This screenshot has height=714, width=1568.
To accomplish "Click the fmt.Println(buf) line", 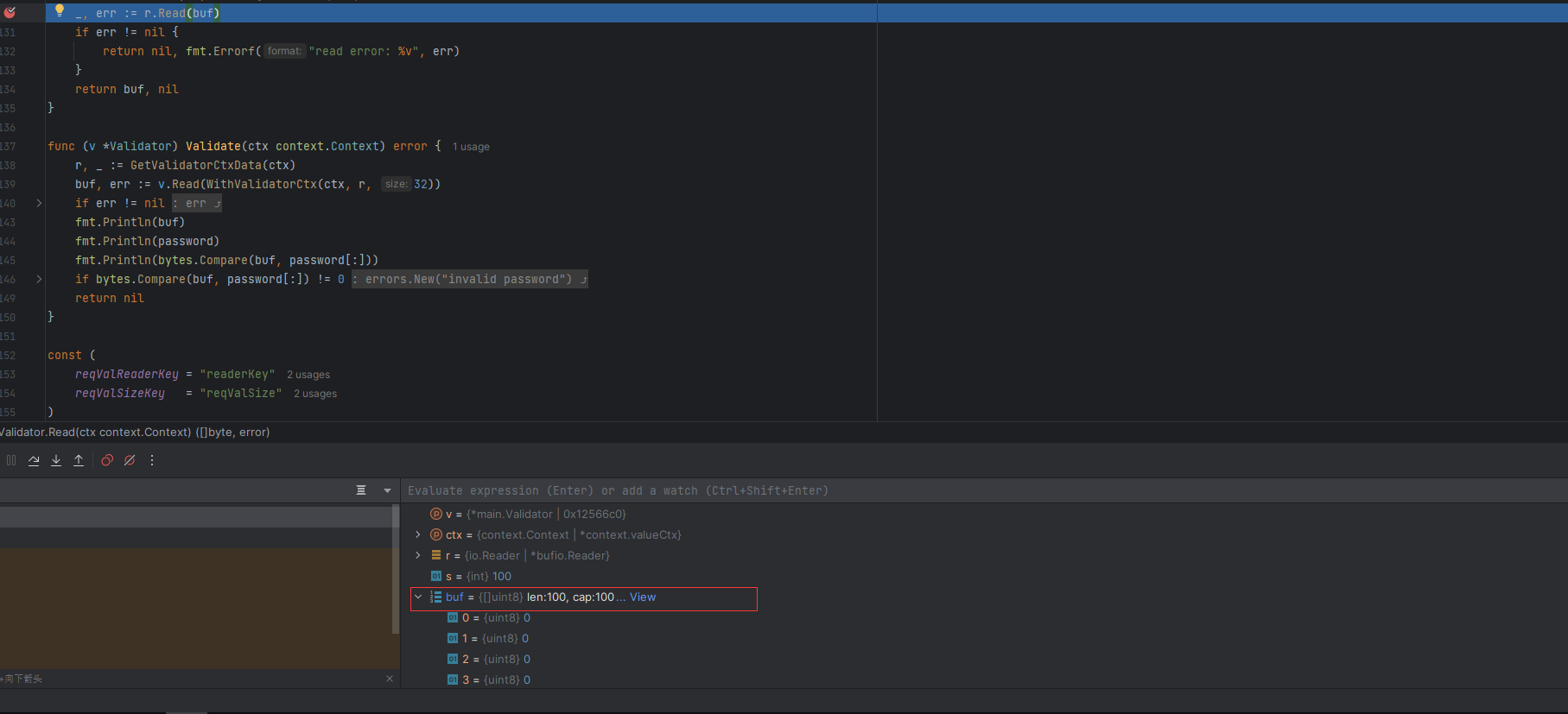I will [130, 222].
